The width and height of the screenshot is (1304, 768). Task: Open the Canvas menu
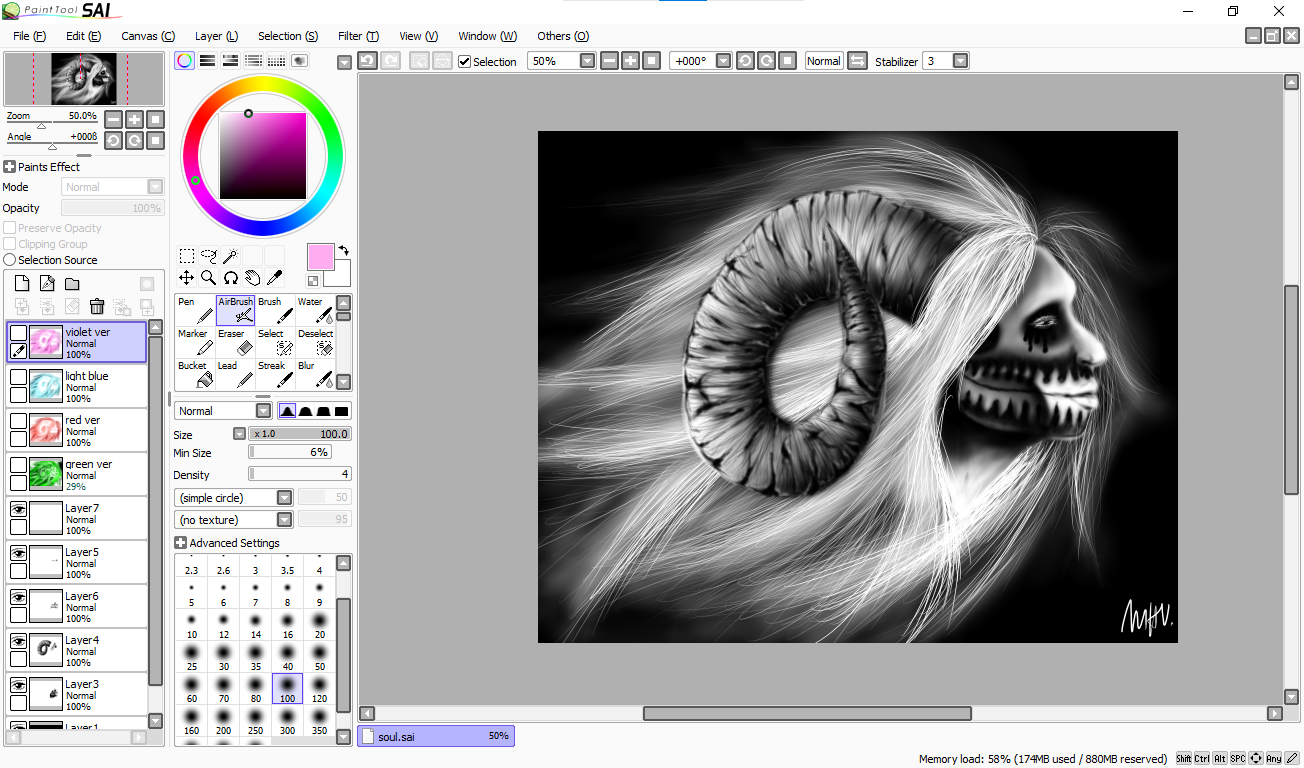click(148, 36)
